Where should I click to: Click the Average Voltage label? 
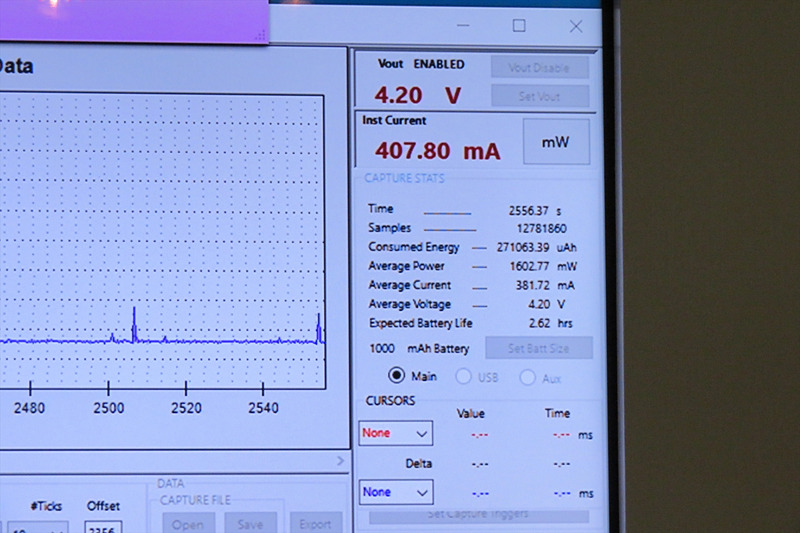(x=410, y=304)
